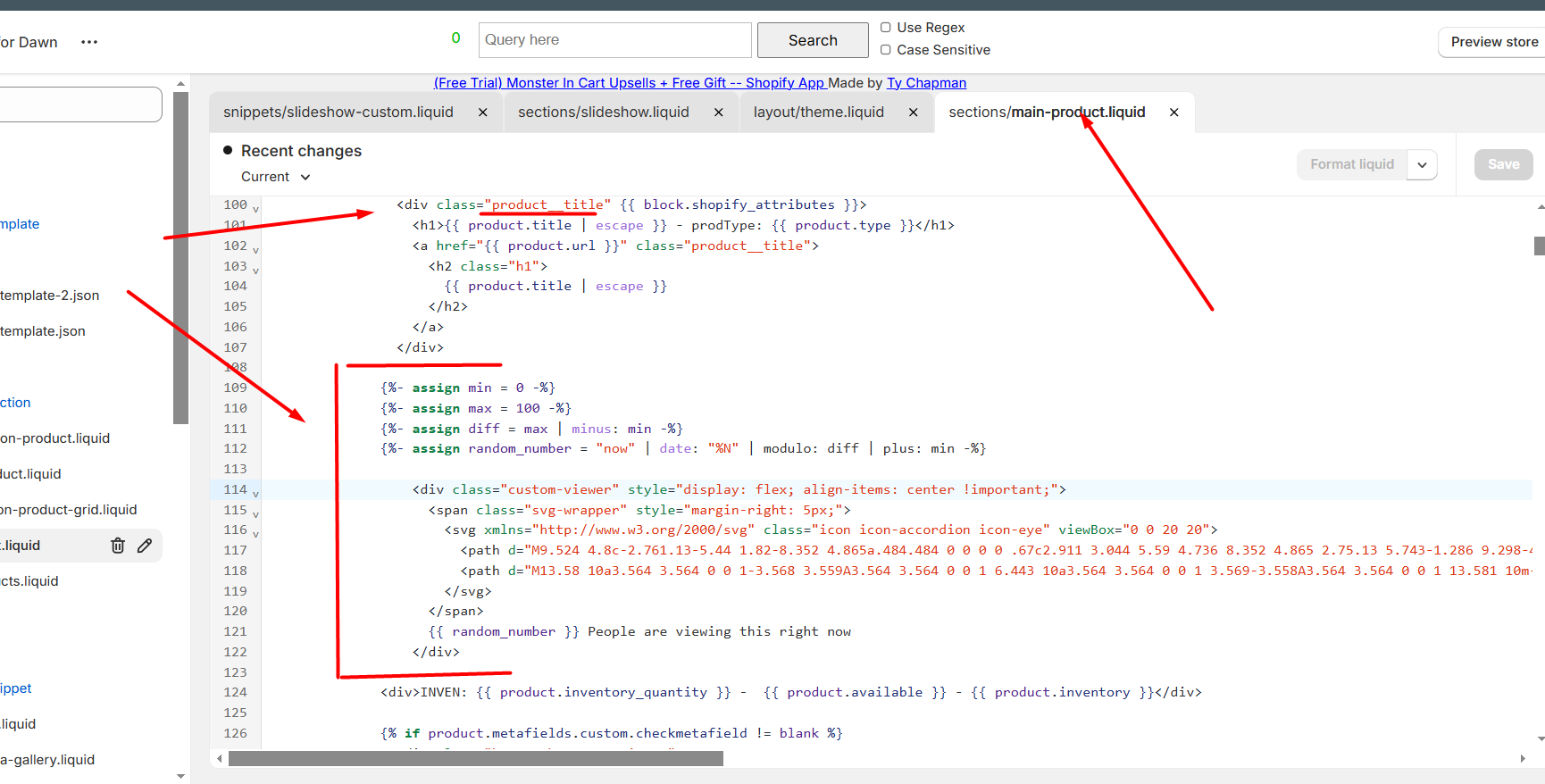Viewport: 1545px width, 784px height.
Task: Click line number 109 in the gutter
Action: (x=236, y=388)
